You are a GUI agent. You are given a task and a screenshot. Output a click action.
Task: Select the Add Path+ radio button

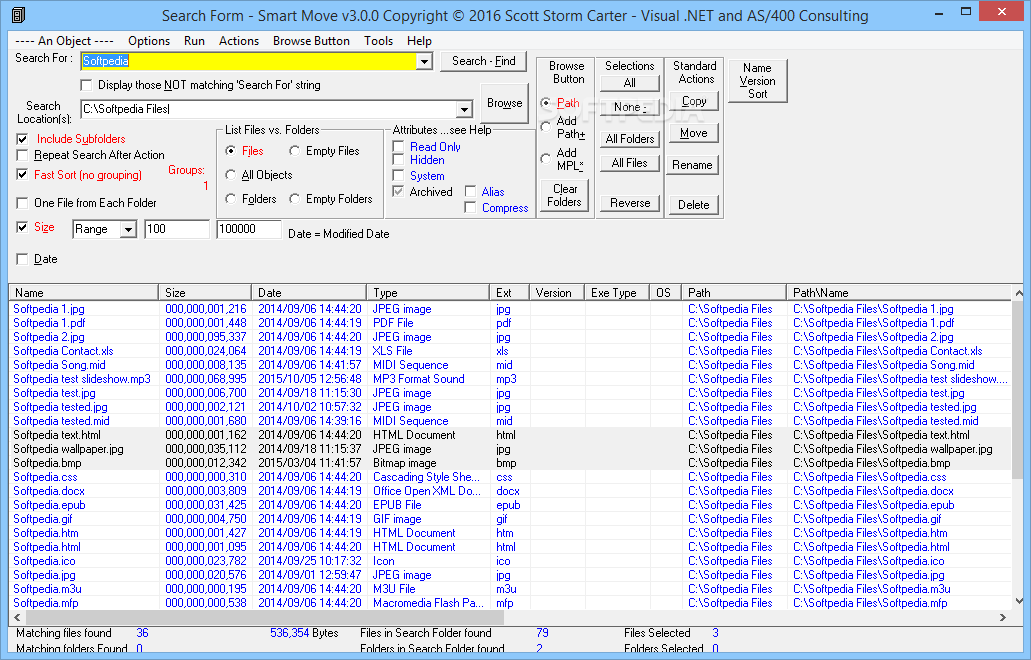coord(546,126)
